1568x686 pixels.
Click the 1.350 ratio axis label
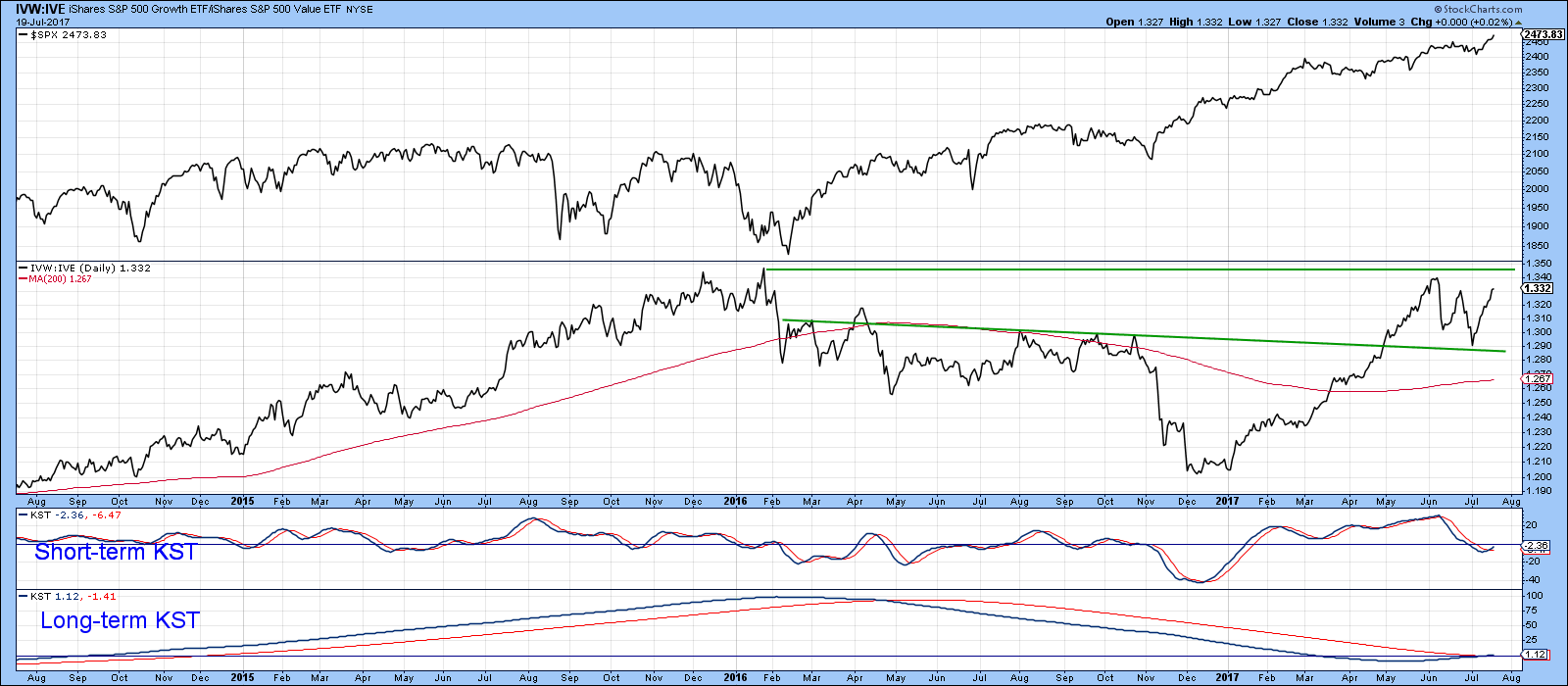click(1538, 264)
